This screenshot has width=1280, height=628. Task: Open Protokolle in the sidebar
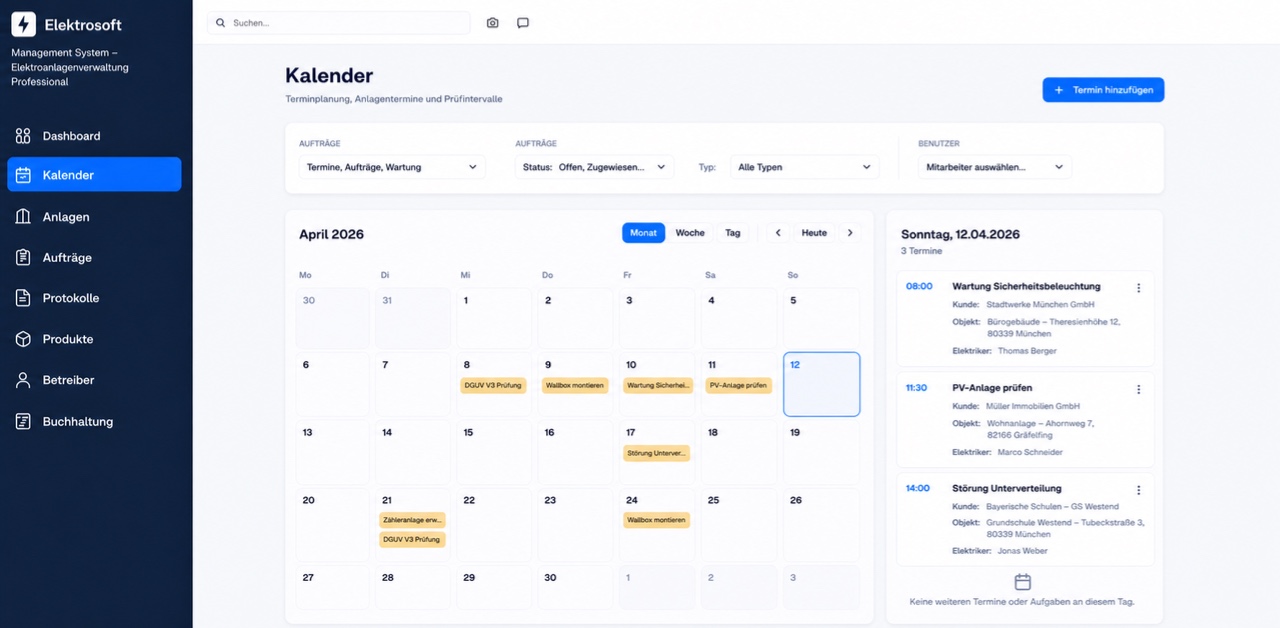point(94,298)
